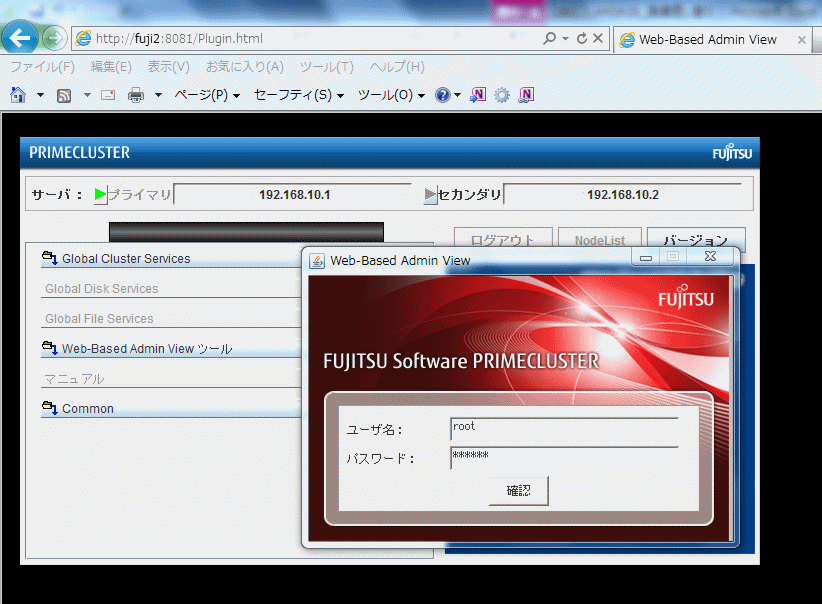Click the Global Cluster Services folder icon
Viewport: 822px width, 604px height.
50,258
